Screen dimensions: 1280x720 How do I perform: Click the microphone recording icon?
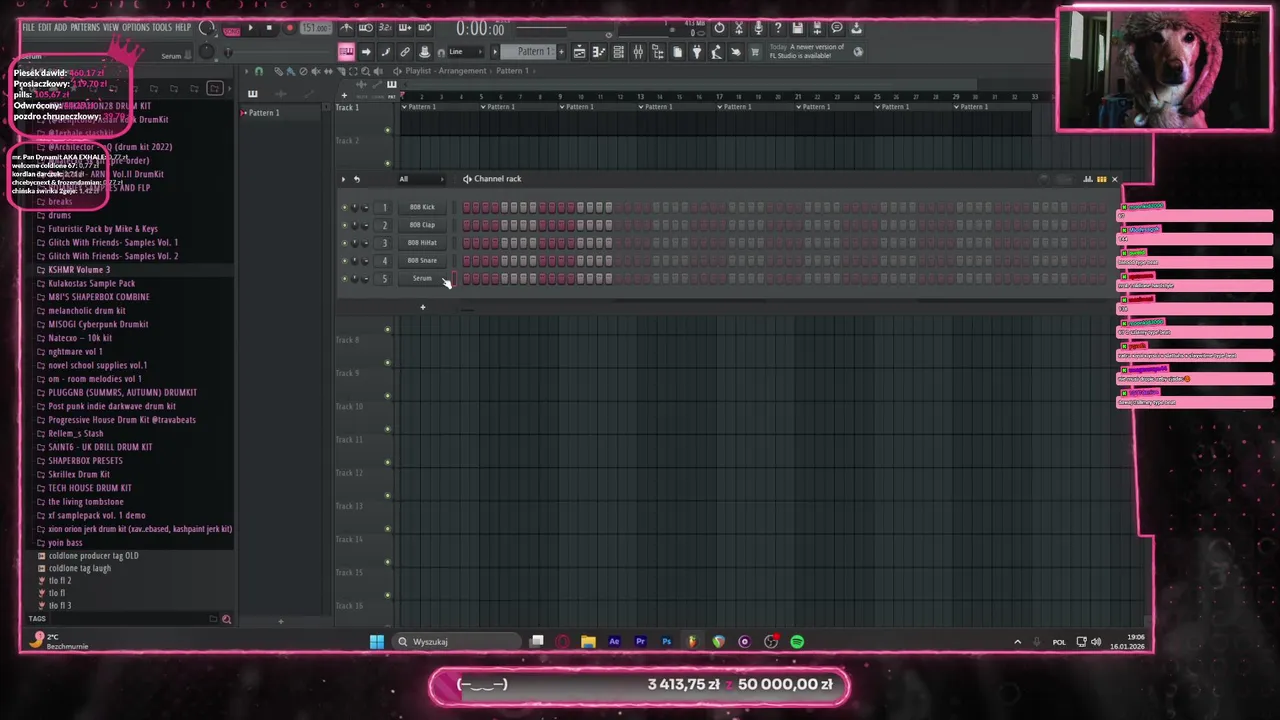click(758, 28)
